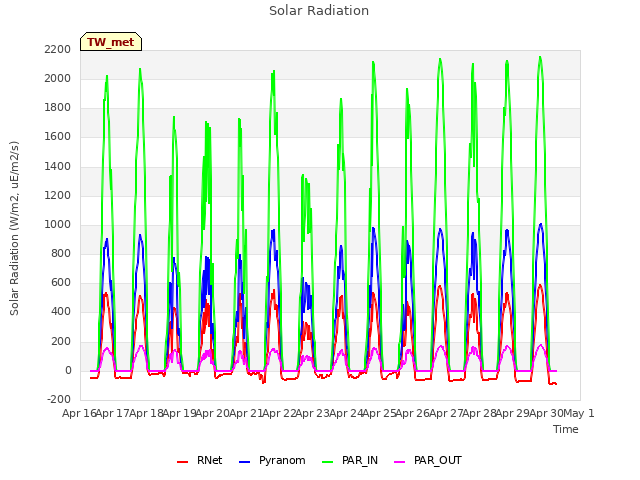Click the Apr 23 x-axis tick label
640x480 pixels.
pos(312,413)
